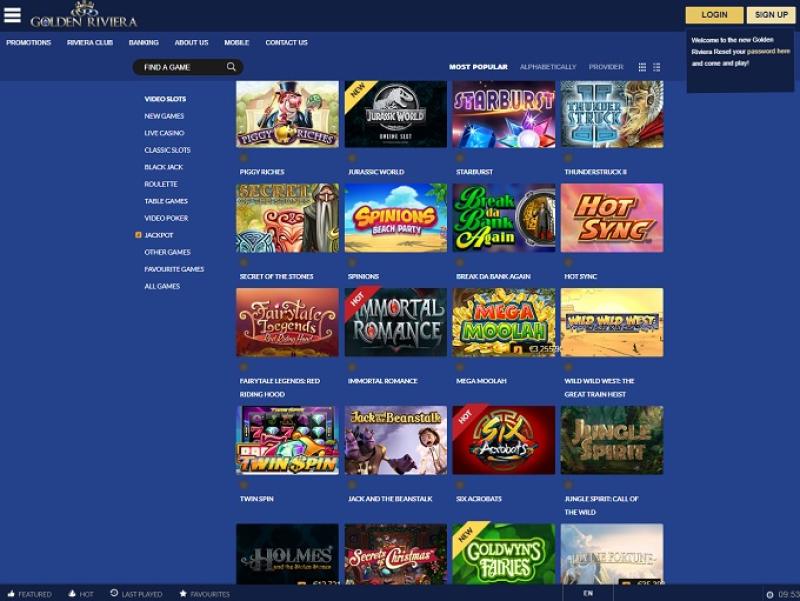Screen dimensions: 800x601
Task: Click the Favourites star icon in bottom bar
Action: pos(183,594)
